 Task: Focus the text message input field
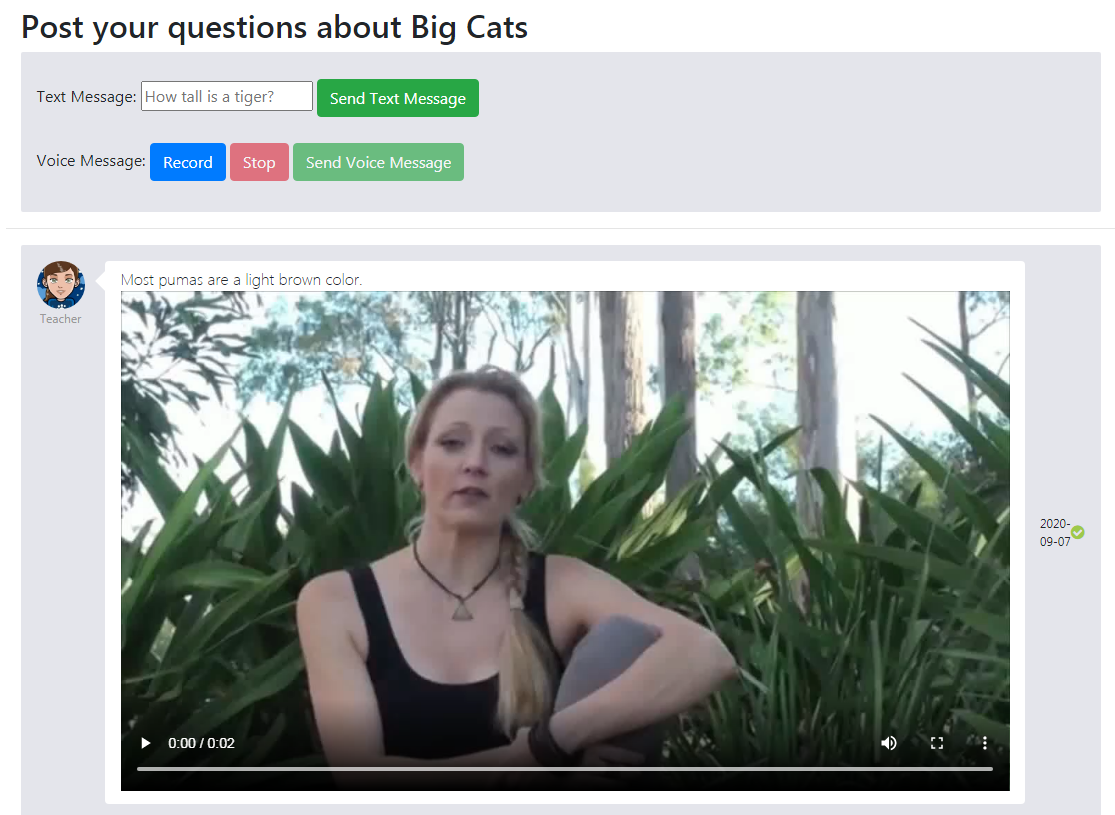[x=227, y=96]
